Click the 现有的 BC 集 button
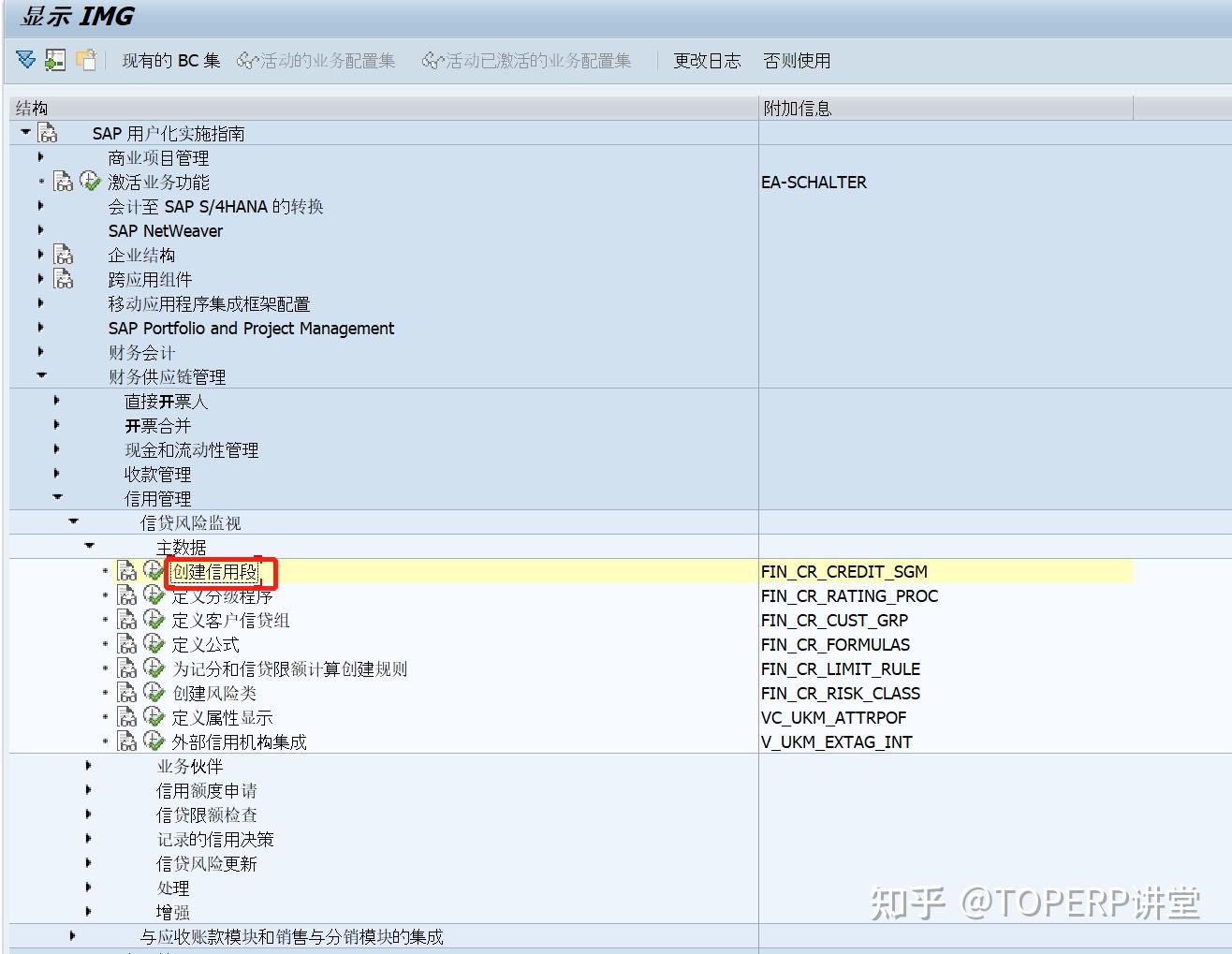Screen dimensions: 1232x954 [172, 59]
